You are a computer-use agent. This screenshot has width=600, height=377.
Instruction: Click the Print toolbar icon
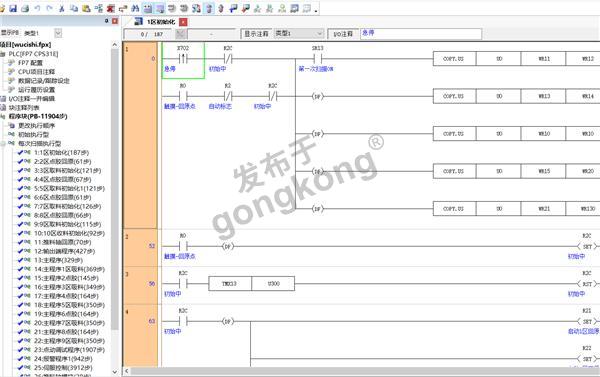[x=25, y=8]
